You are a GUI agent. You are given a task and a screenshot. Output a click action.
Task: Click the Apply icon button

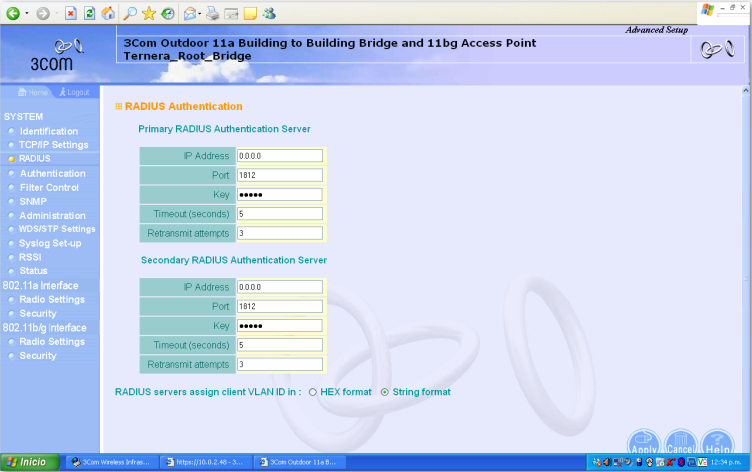pos(644,443)
